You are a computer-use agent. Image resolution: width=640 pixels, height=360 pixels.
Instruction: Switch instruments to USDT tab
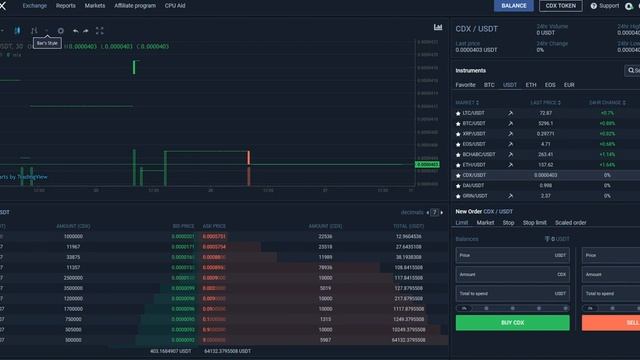[x=510, y=85]
